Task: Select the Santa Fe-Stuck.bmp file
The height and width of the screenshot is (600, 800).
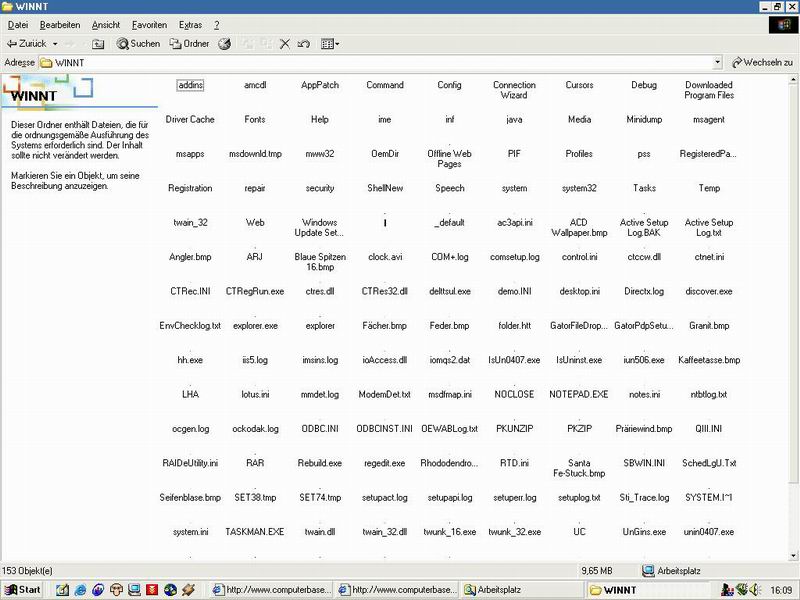Action: coord(579,468)
